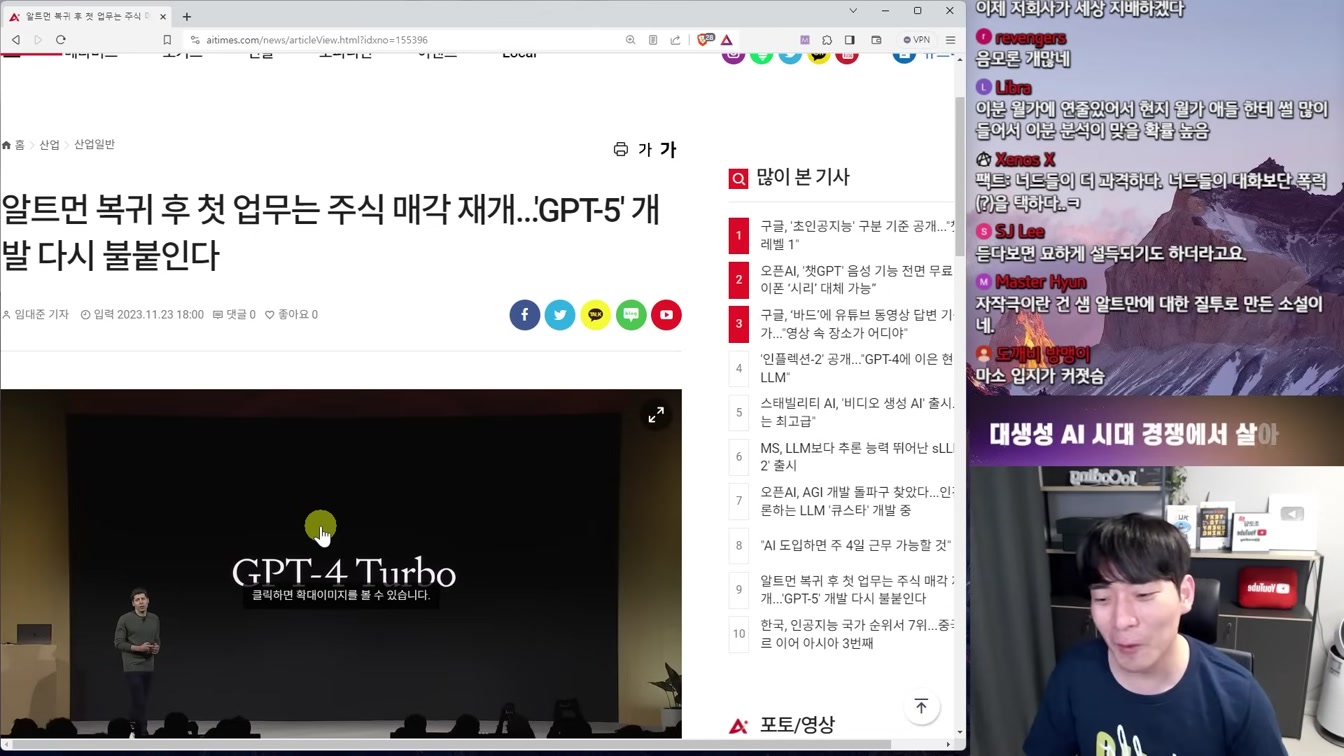The image size is (1344, 756).
Task: Bookmark this page using the bookmark icon
Action: click(x=167, y=40)
